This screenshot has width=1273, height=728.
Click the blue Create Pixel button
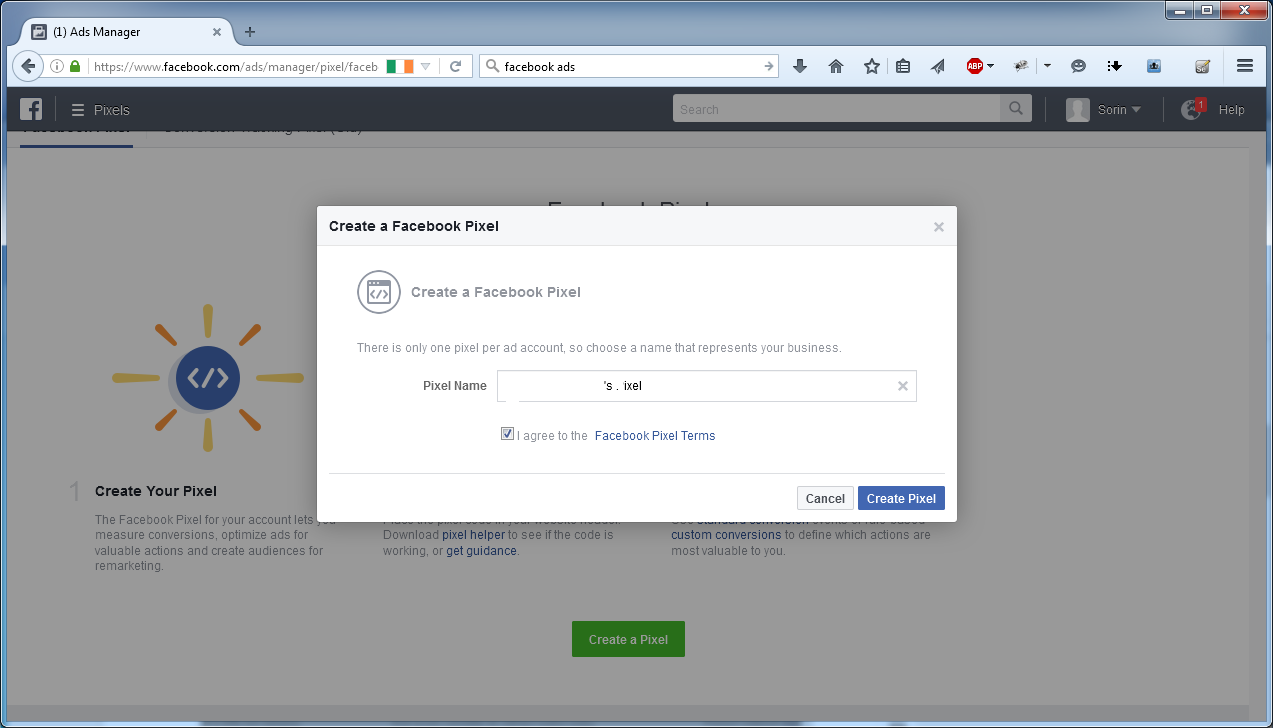[x=901, y=499]
